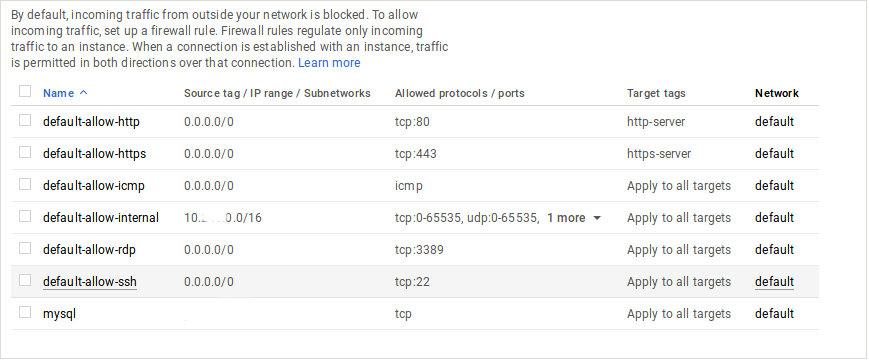The height and width of the screenshot is (361, 869).
Task: Tick the select-all header checkbox
Action: coord(25,91)
